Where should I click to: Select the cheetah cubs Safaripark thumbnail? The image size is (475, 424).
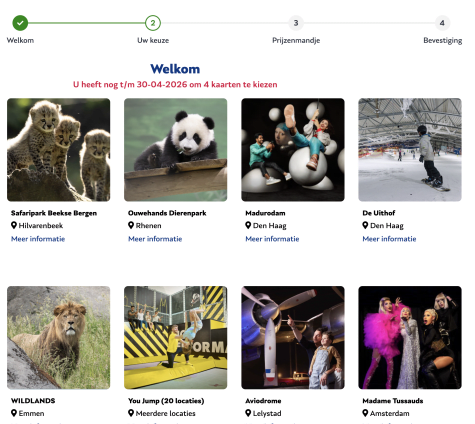tap(59, 150)
